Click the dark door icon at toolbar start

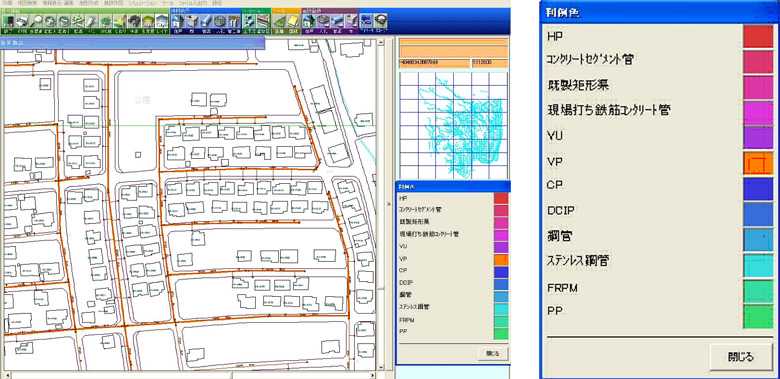click(x=8, y=20)
